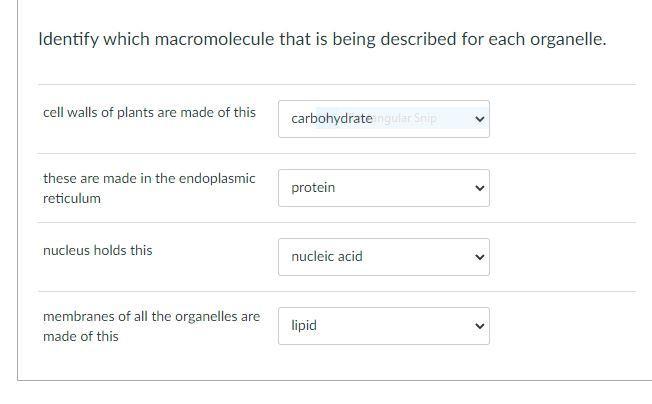
Task: Click the selected 'nucleic acid' value text
Action: click(327, 257)
